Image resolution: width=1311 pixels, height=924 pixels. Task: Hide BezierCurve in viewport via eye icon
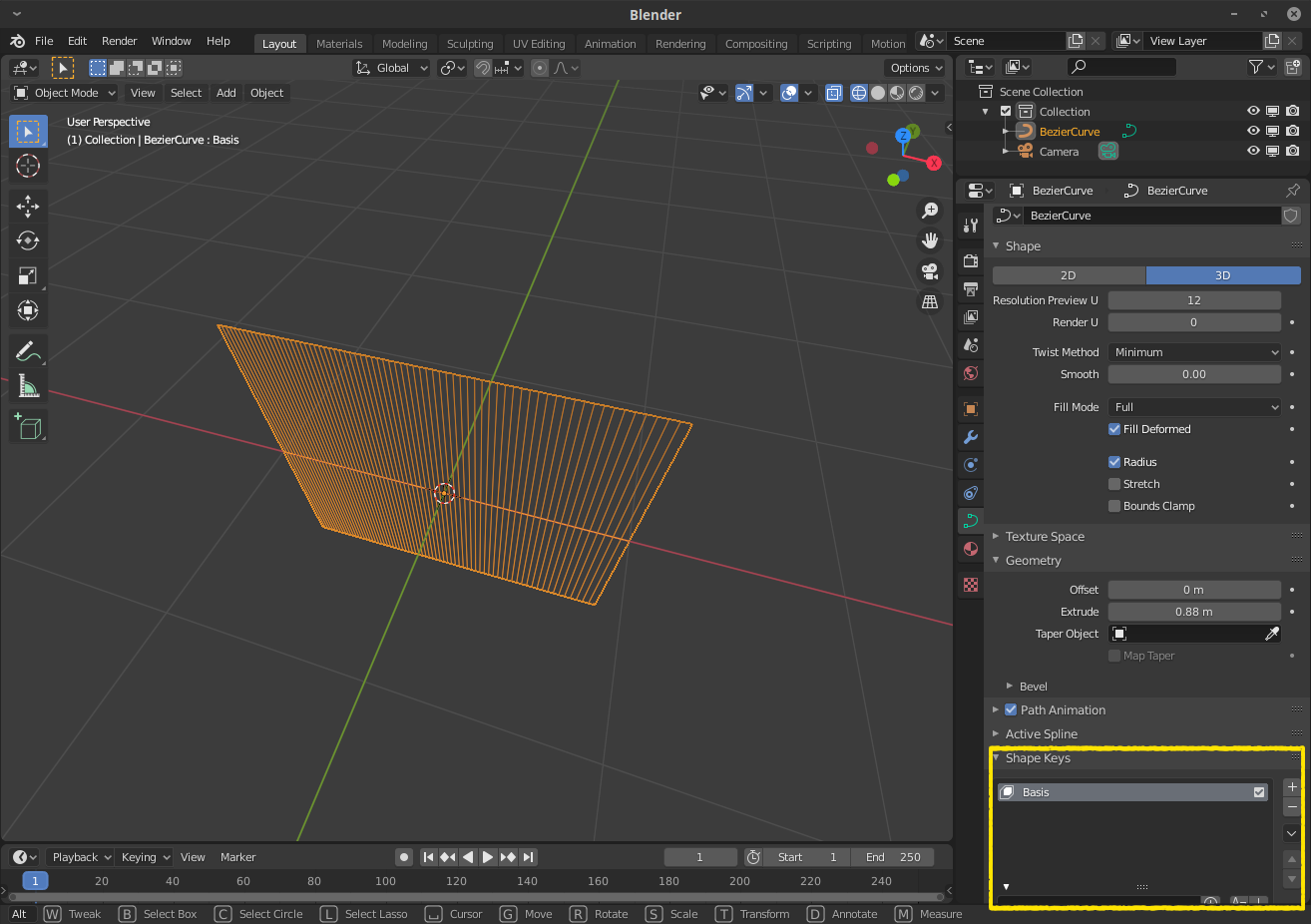[1253, 132]
